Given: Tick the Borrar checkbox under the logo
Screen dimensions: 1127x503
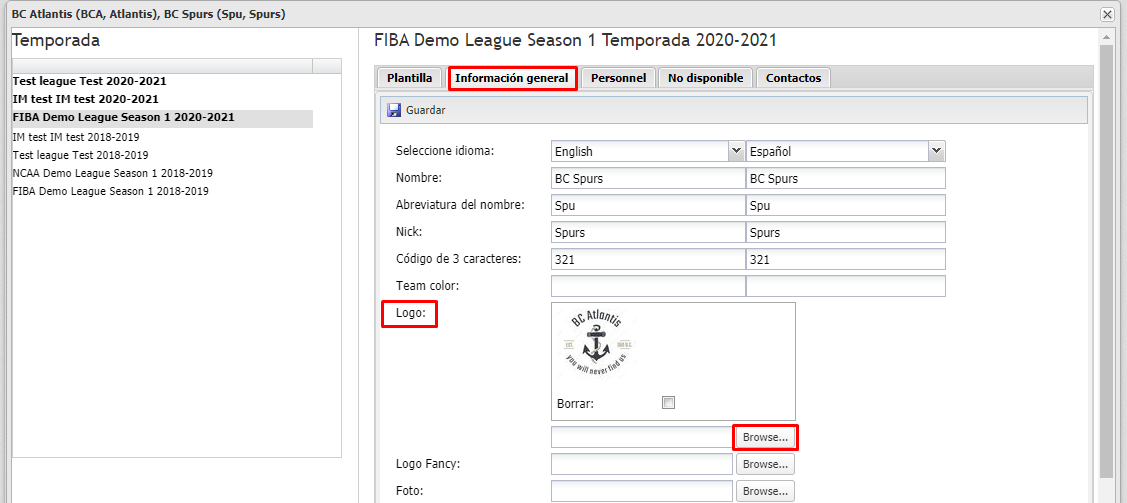Looking at the screenshot, I should (668, 403).
